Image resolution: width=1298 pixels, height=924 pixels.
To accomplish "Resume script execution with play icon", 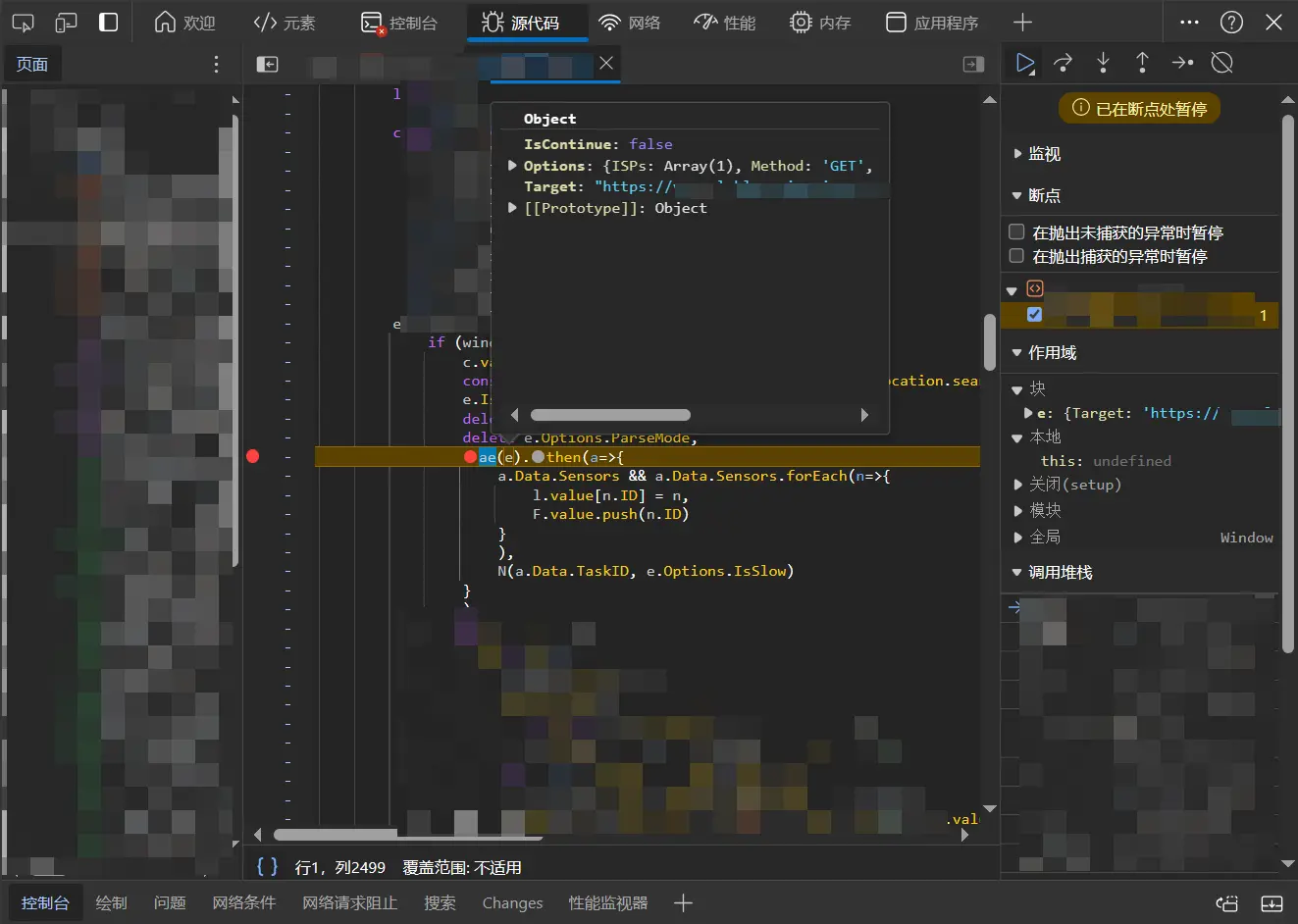I will [1025, 64].
